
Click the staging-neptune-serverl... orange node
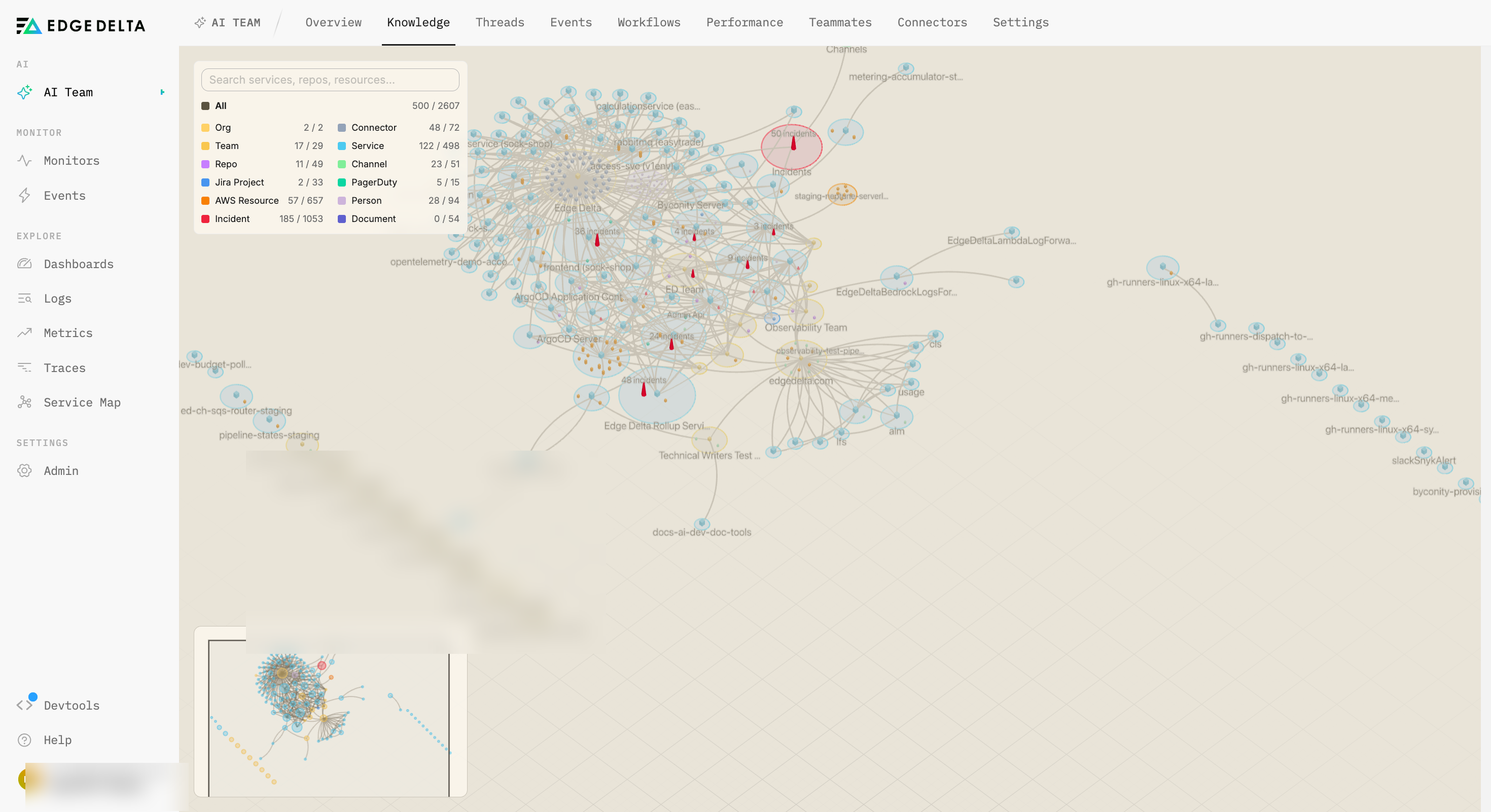click(x=842, y=193)
